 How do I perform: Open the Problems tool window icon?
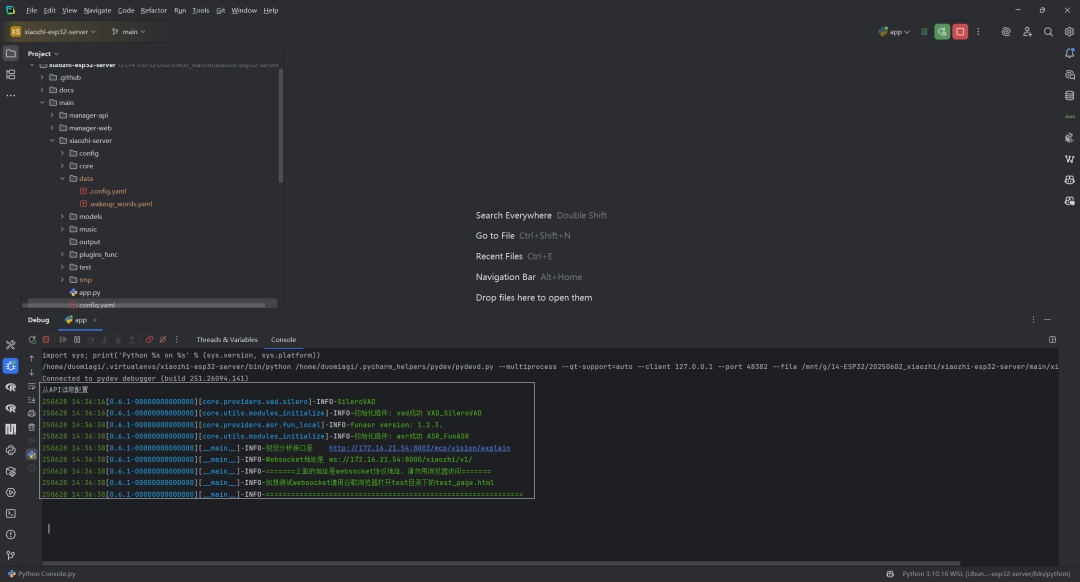[10, 534]
